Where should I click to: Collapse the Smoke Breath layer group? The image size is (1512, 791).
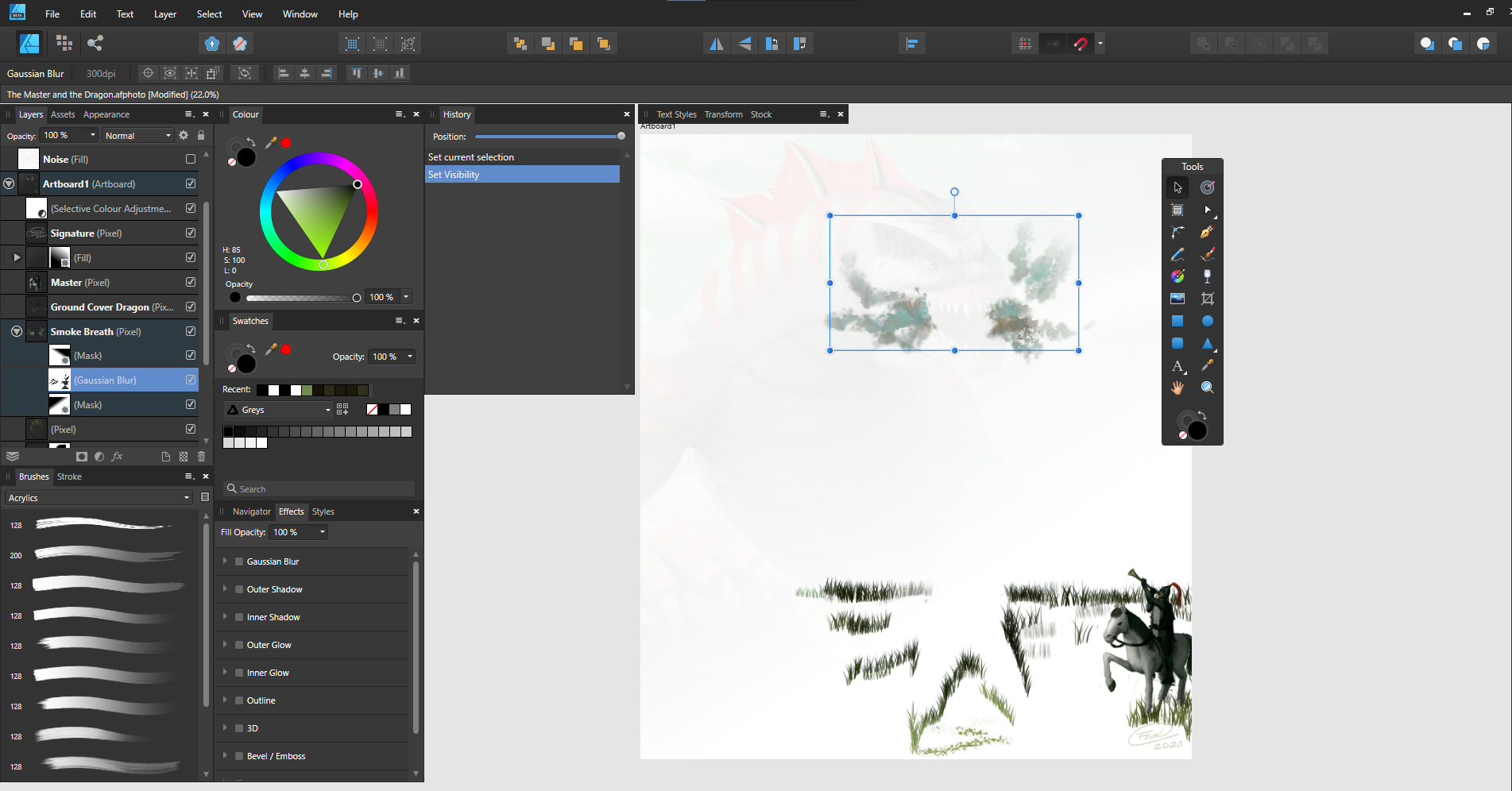click(17, 331)
